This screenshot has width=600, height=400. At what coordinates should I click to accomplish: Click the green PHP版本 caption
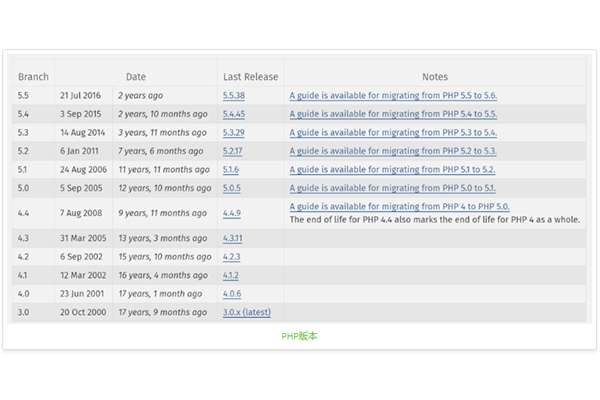pyautogui.click(x=299, y=336)
